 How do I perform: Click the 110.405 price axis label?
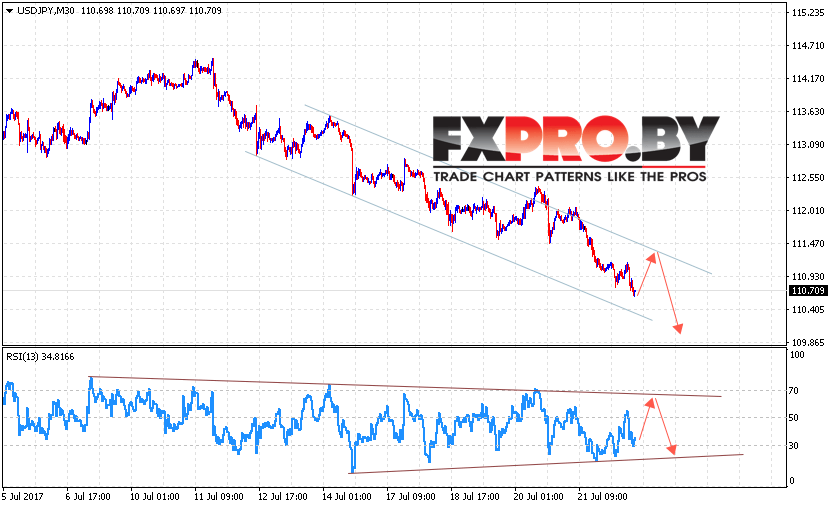(x=808, y=310)
